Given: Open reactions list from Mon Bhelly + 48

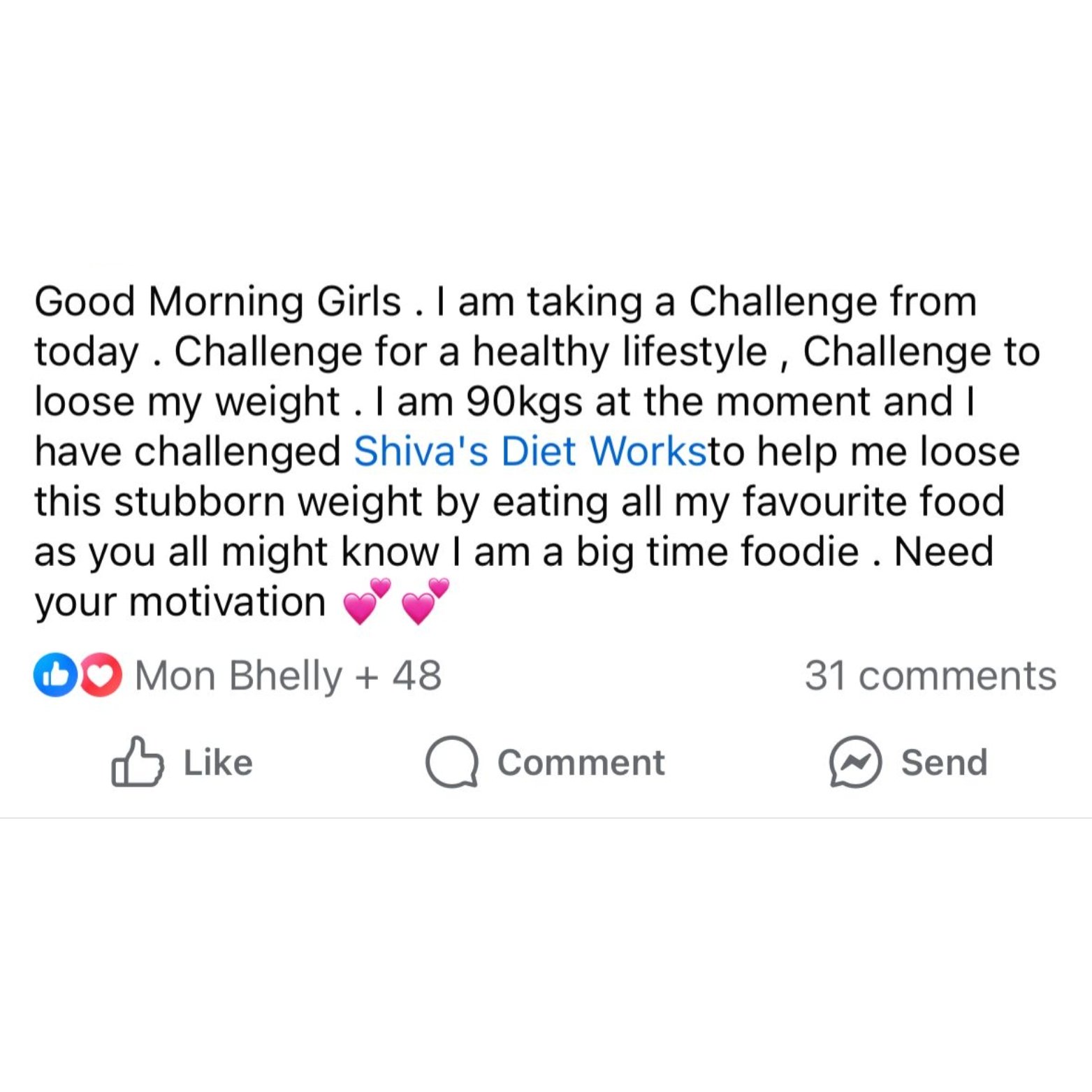Looking at the screenshot, I should 288,676.
